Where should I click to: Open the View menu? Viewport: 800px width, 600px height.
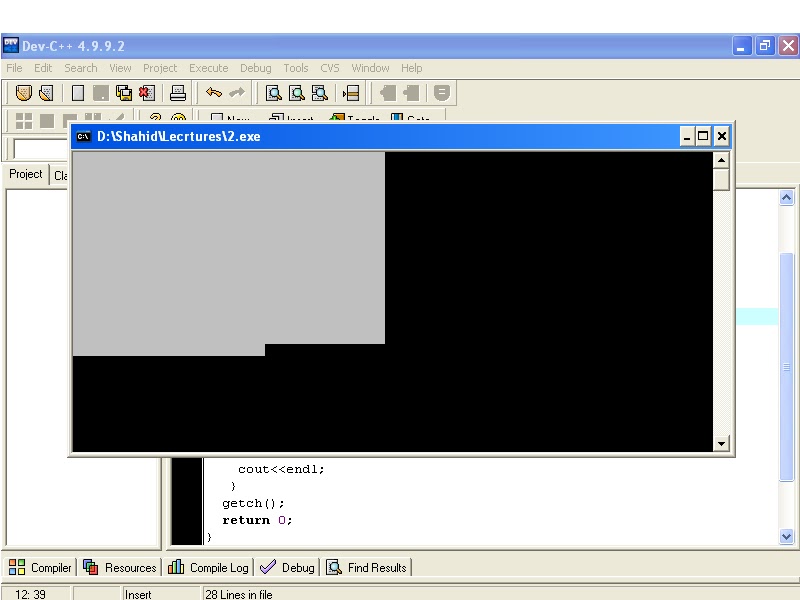120,68
